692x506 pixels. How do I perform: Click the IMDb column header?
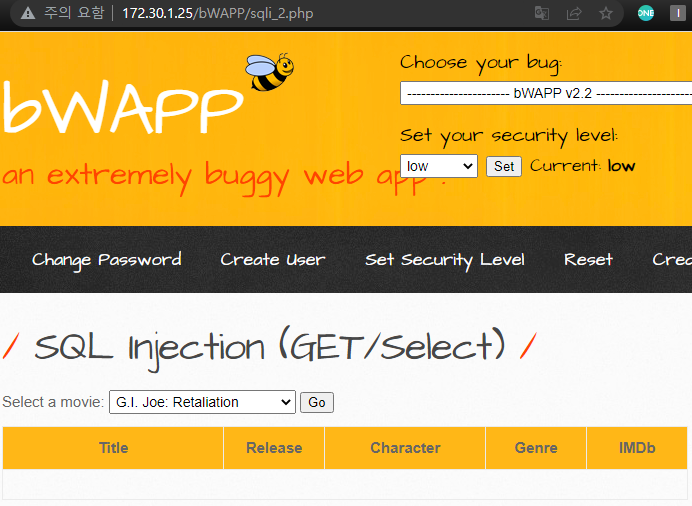[637, 448]
